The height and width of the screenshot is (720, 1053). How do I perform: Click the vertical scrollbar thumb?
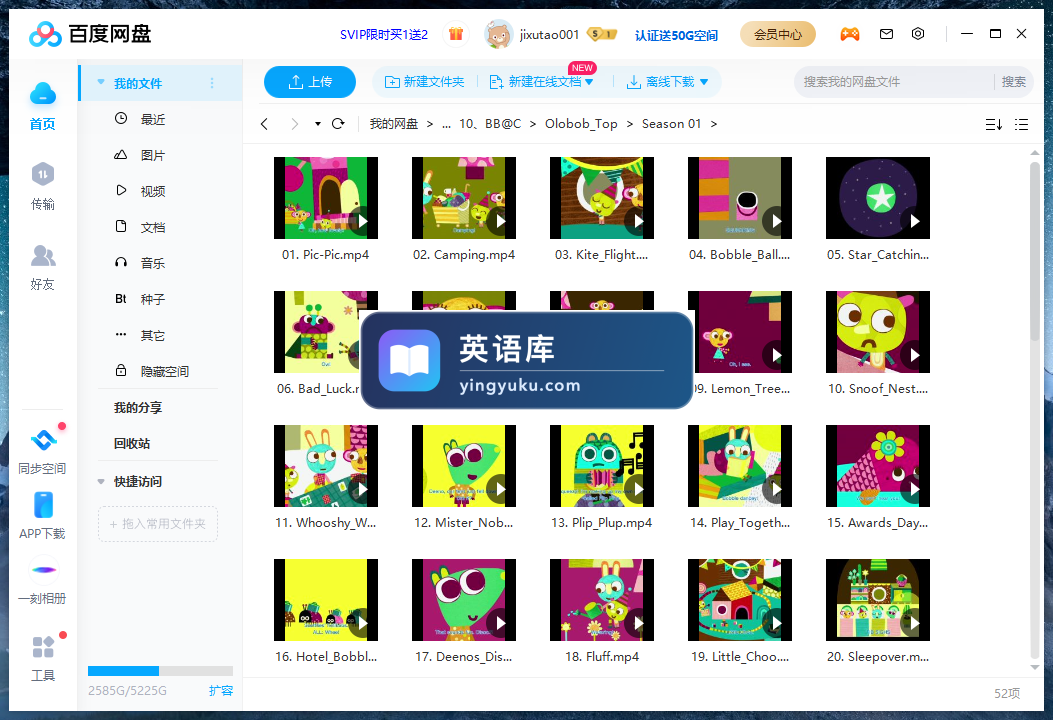point(1035,250)
